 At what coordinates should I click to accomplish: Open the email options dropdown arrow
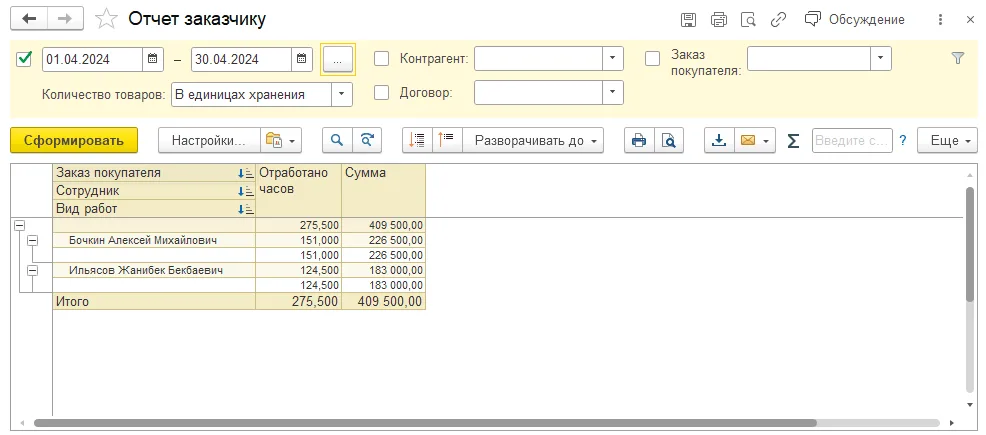(x=766, y=141)
